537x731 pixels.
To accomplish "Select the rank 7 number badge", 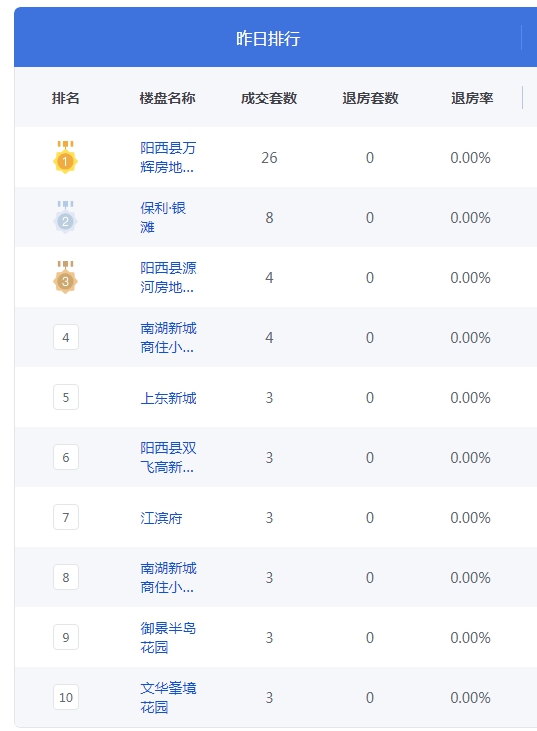I will [x=66, y=517].
